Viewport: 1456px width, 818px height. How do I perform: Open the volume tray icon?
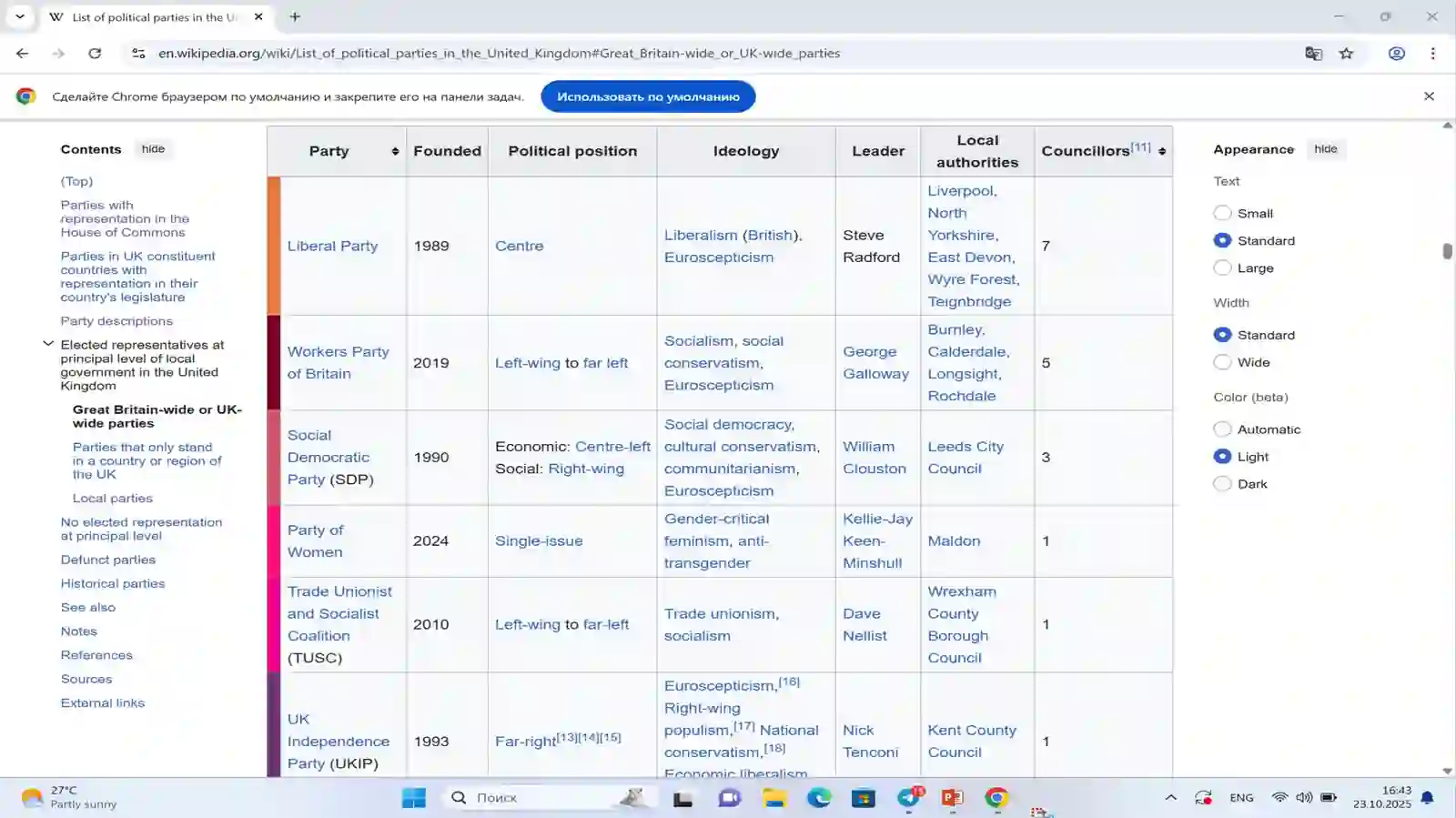(x=1304, y=798)
